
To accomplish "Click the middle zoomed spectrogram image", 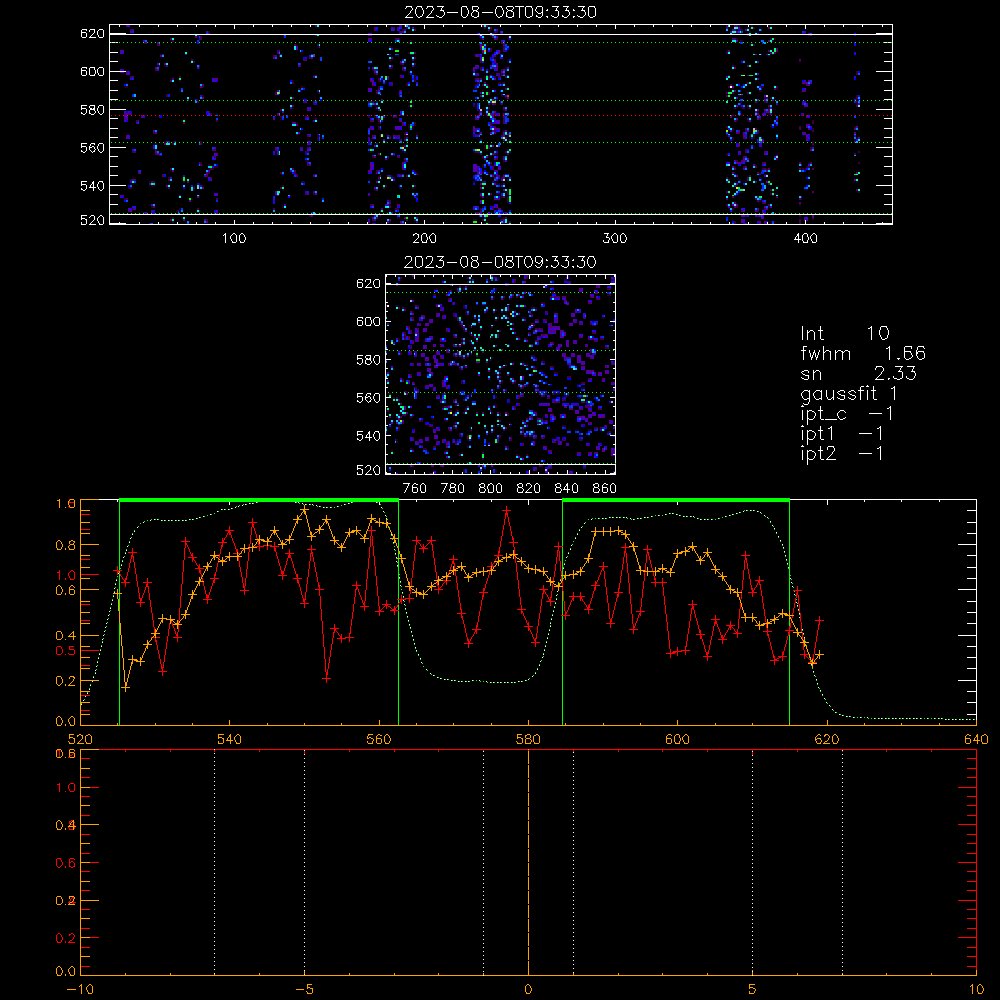I will pos(501,374).
